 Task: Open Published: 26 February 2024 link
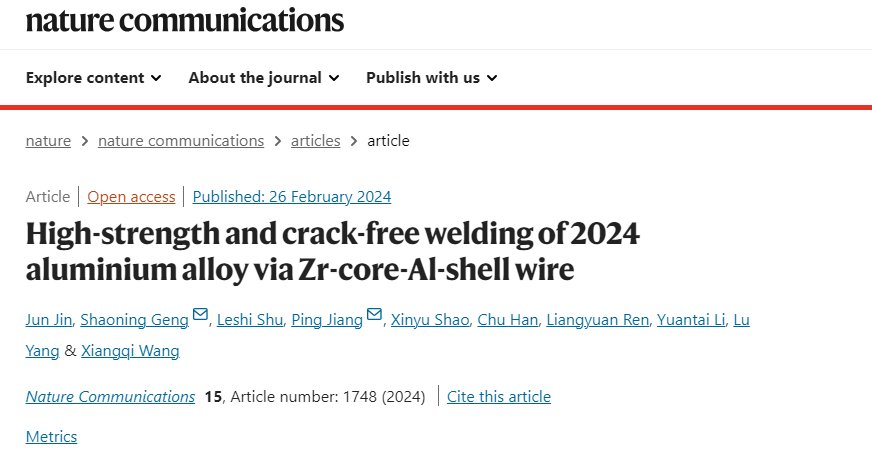point(292,197)
